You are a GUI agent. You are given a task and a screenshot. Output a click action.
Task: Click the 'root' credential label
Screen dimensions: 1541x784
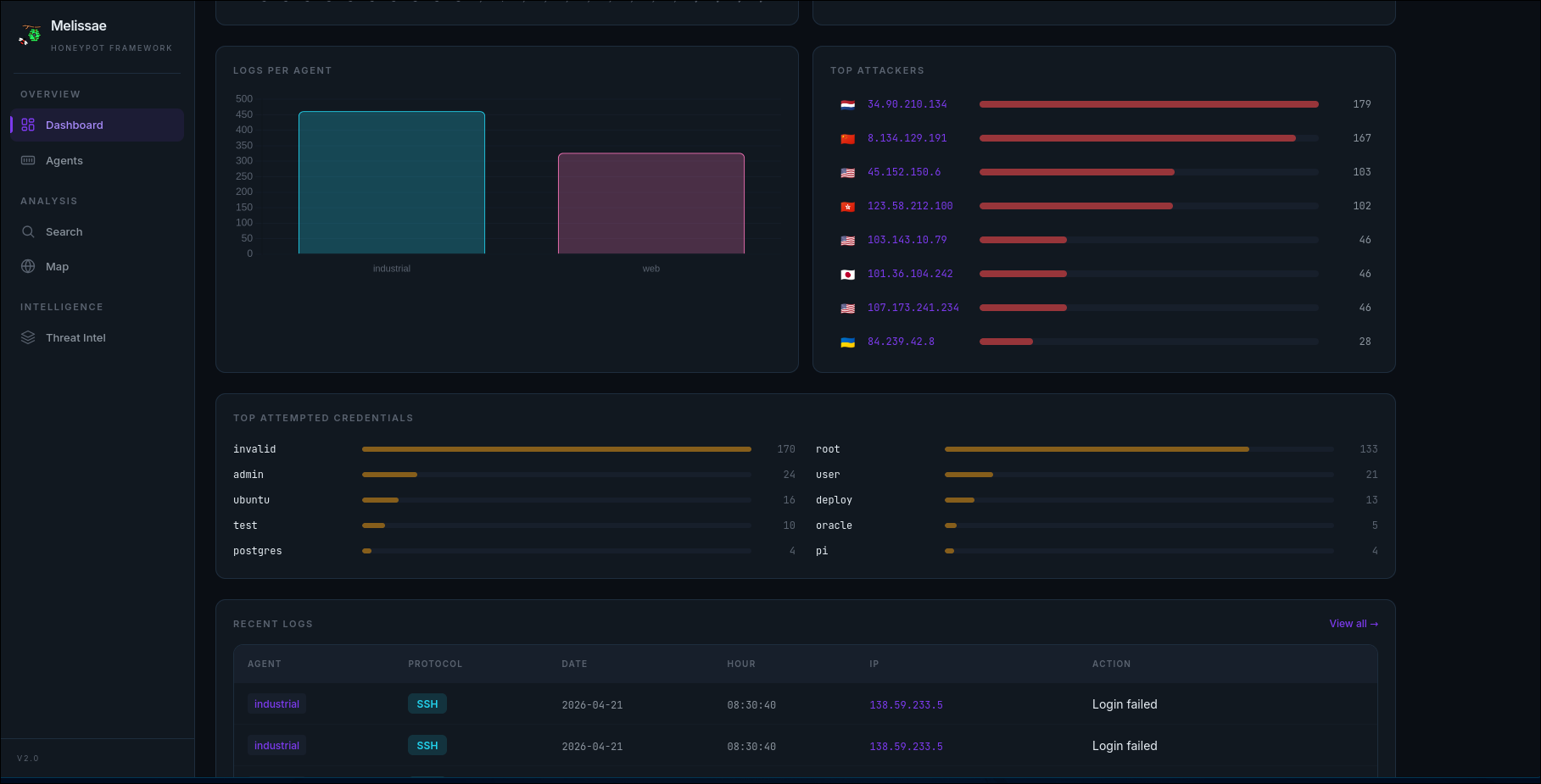pyautogui.click(x=828, y=449)
